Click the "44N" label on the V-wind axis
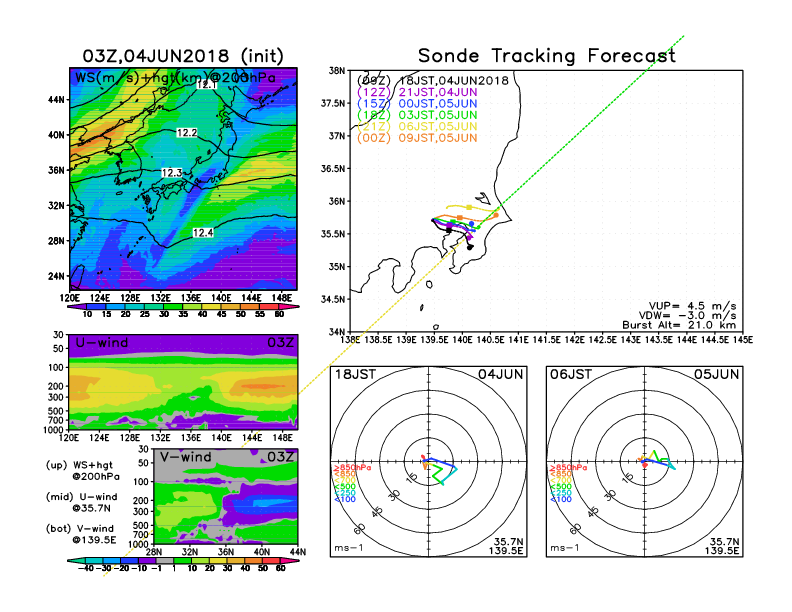Screen dimensions: 792x612 coord(298,552)
